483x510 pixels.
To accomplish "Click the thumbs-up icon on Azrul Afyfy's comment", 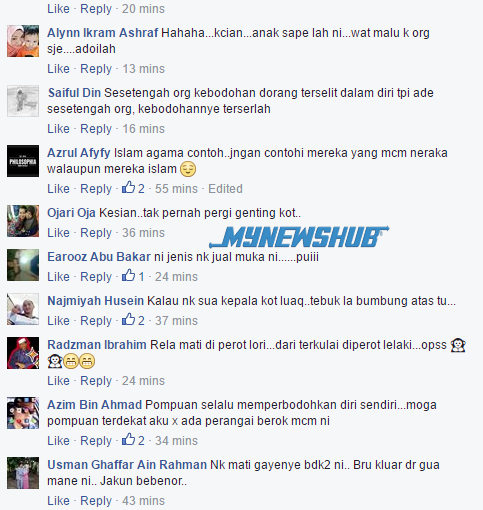I will (128, 188).
